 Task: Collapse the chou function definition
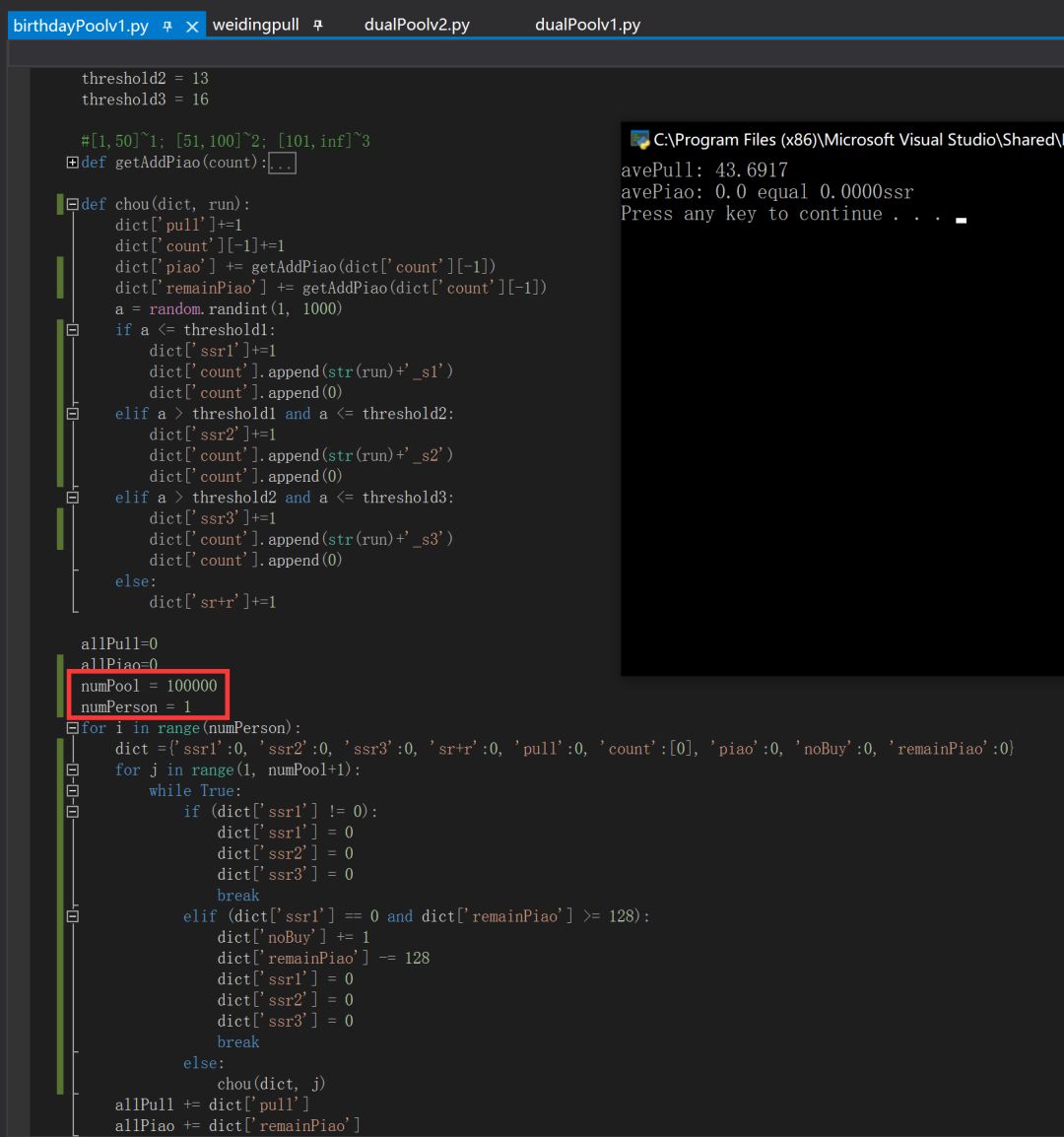click(x=72, y=205)
